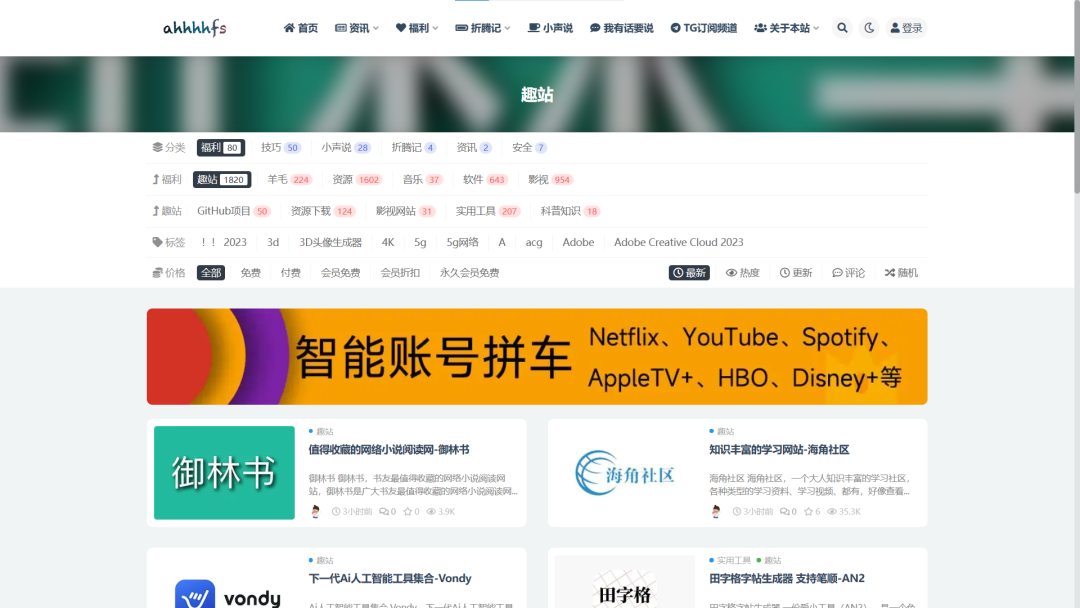Toggle dark mode moon icon

(869, 28)
